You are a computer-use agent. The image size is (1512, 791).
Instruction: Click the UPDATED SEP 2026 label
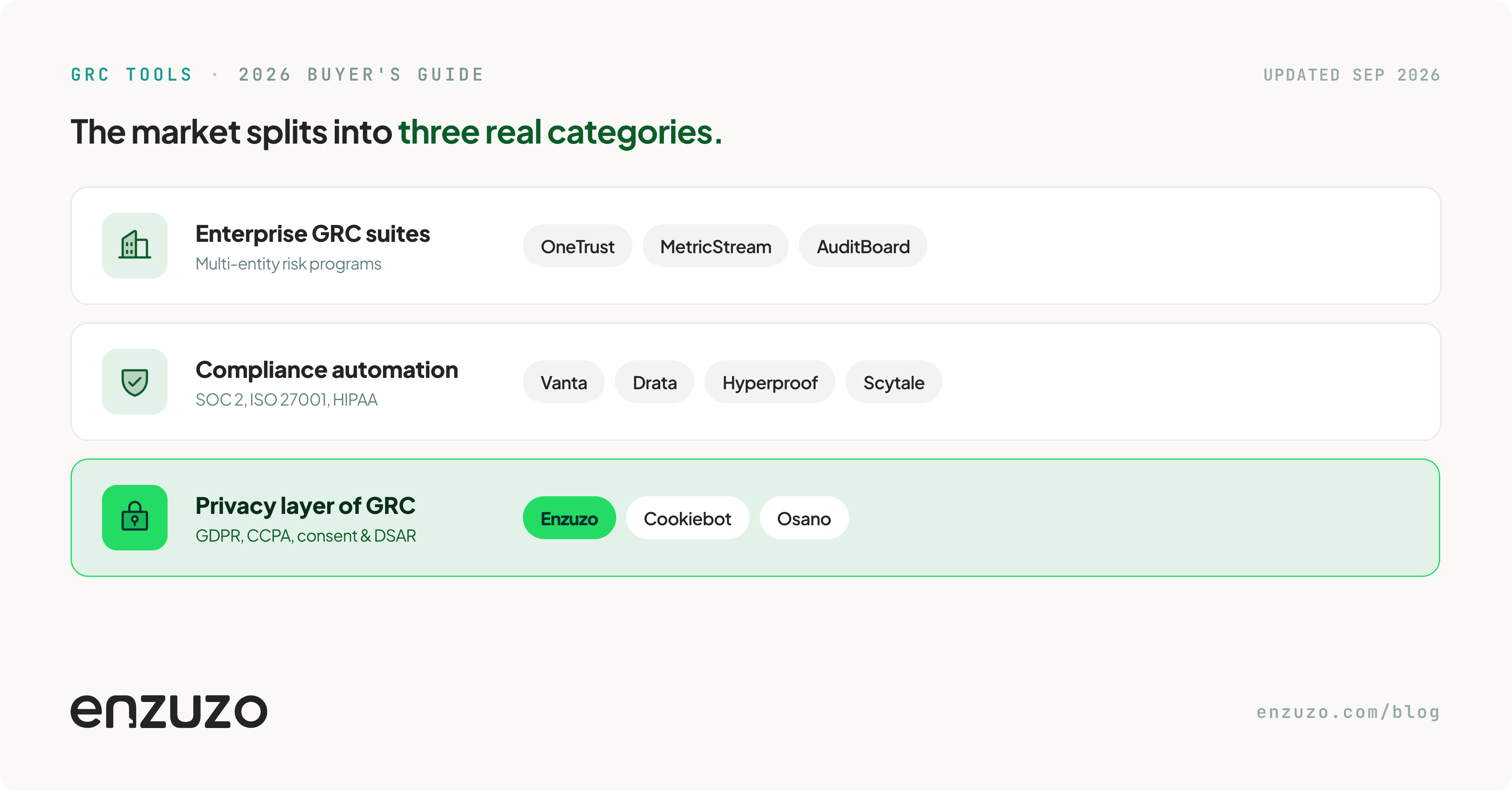(1352, 74)
